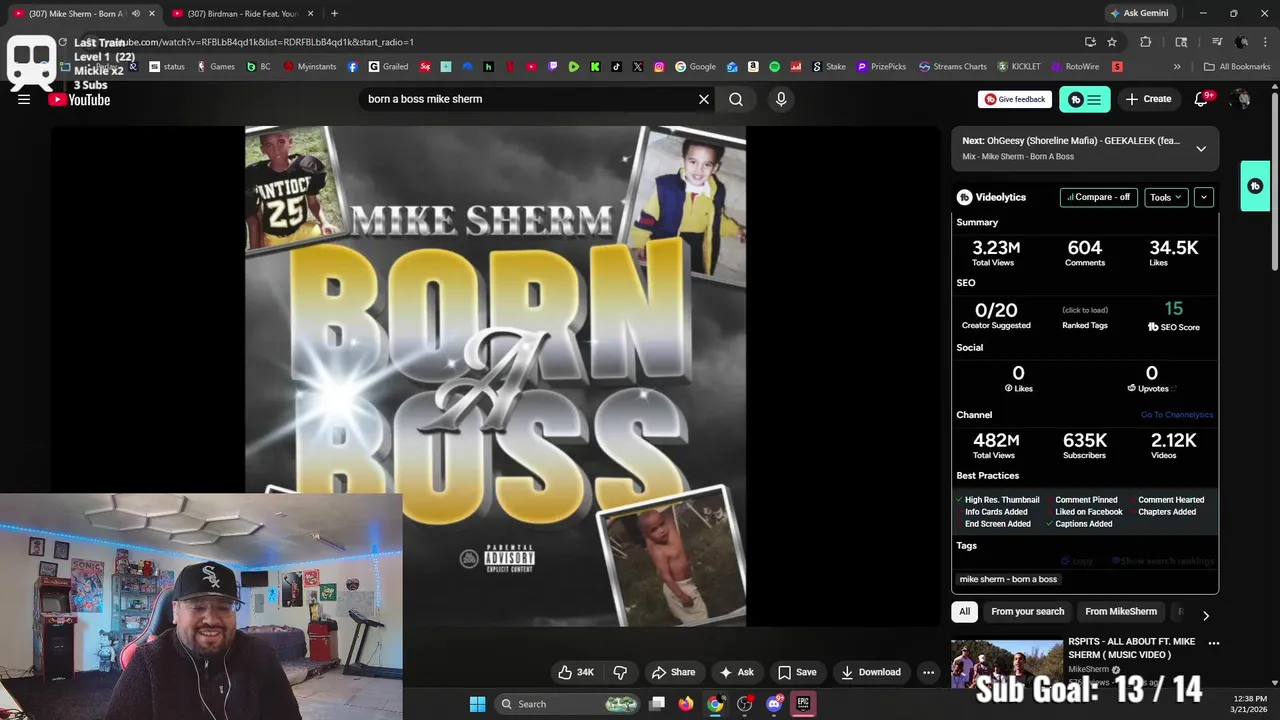This screenshot has width=1280, height=720.
Task: Open the Kick bookmark icon
Action: click(595, 67)
